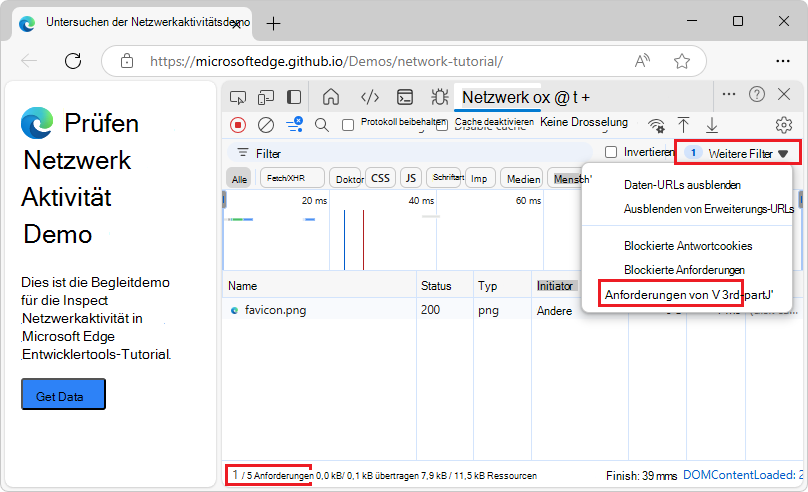Open network conditions wifi icon
Screen dimensions: 808x492
656,125
